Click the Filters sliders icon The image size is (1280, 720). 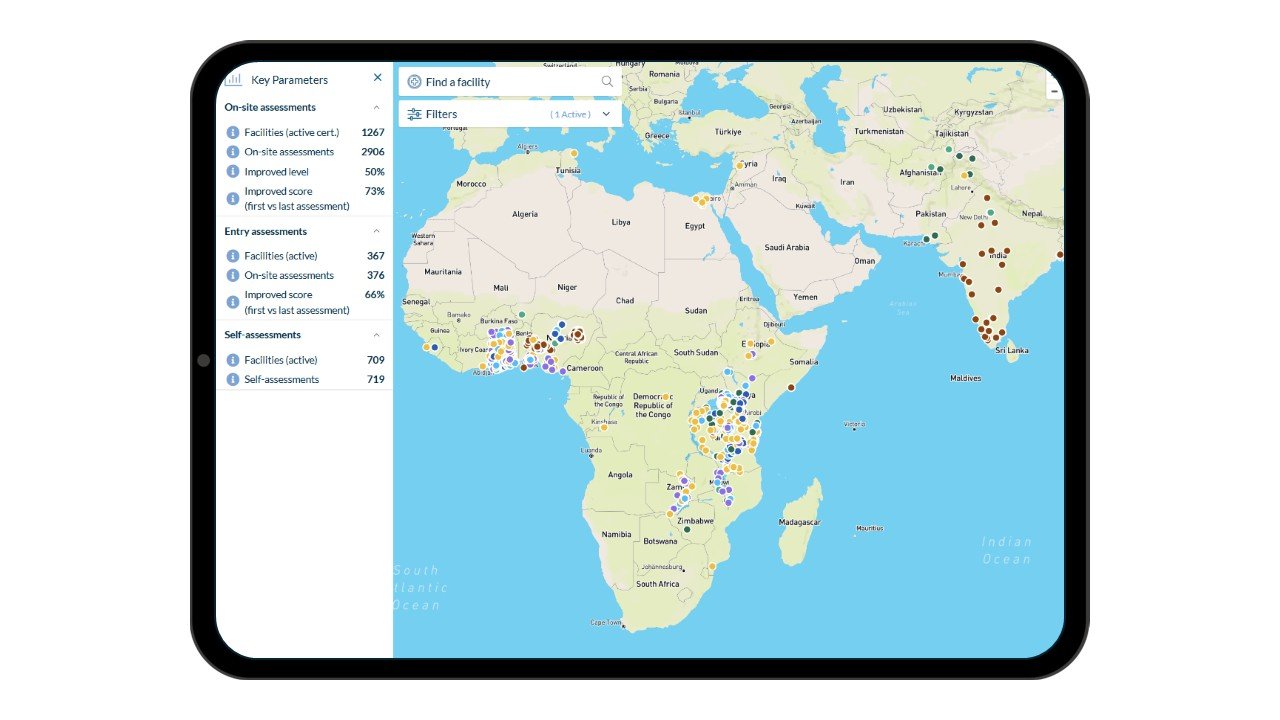pos(414,114)
